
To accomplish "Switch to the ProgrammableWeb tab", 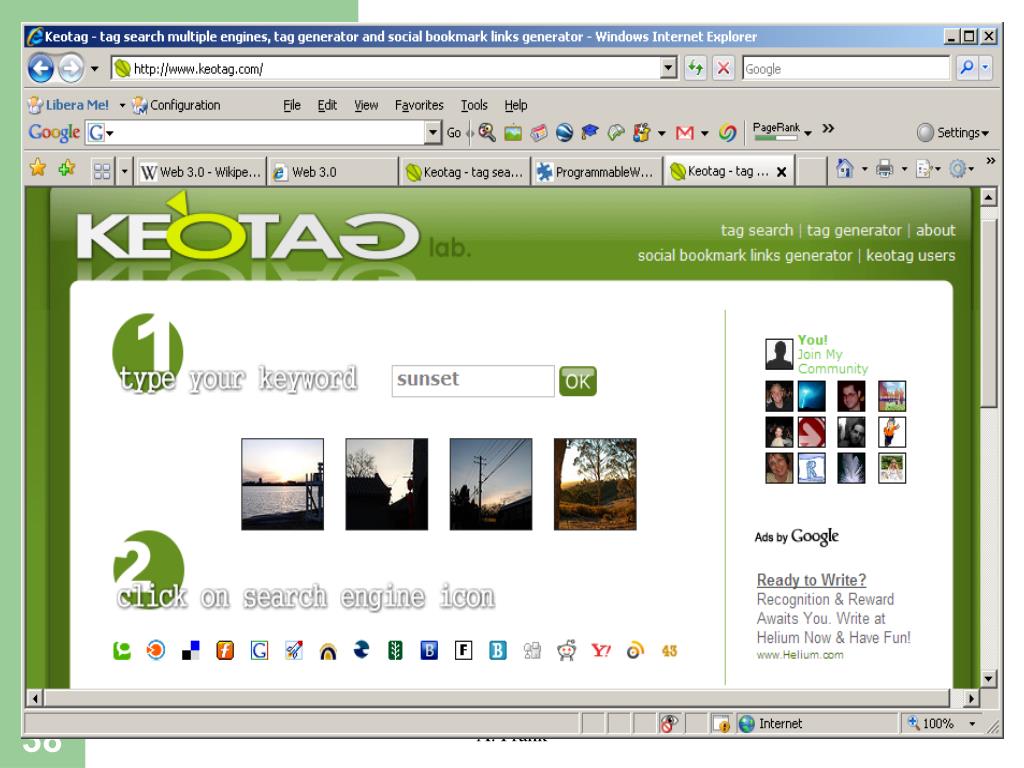I will click(596, 172).
